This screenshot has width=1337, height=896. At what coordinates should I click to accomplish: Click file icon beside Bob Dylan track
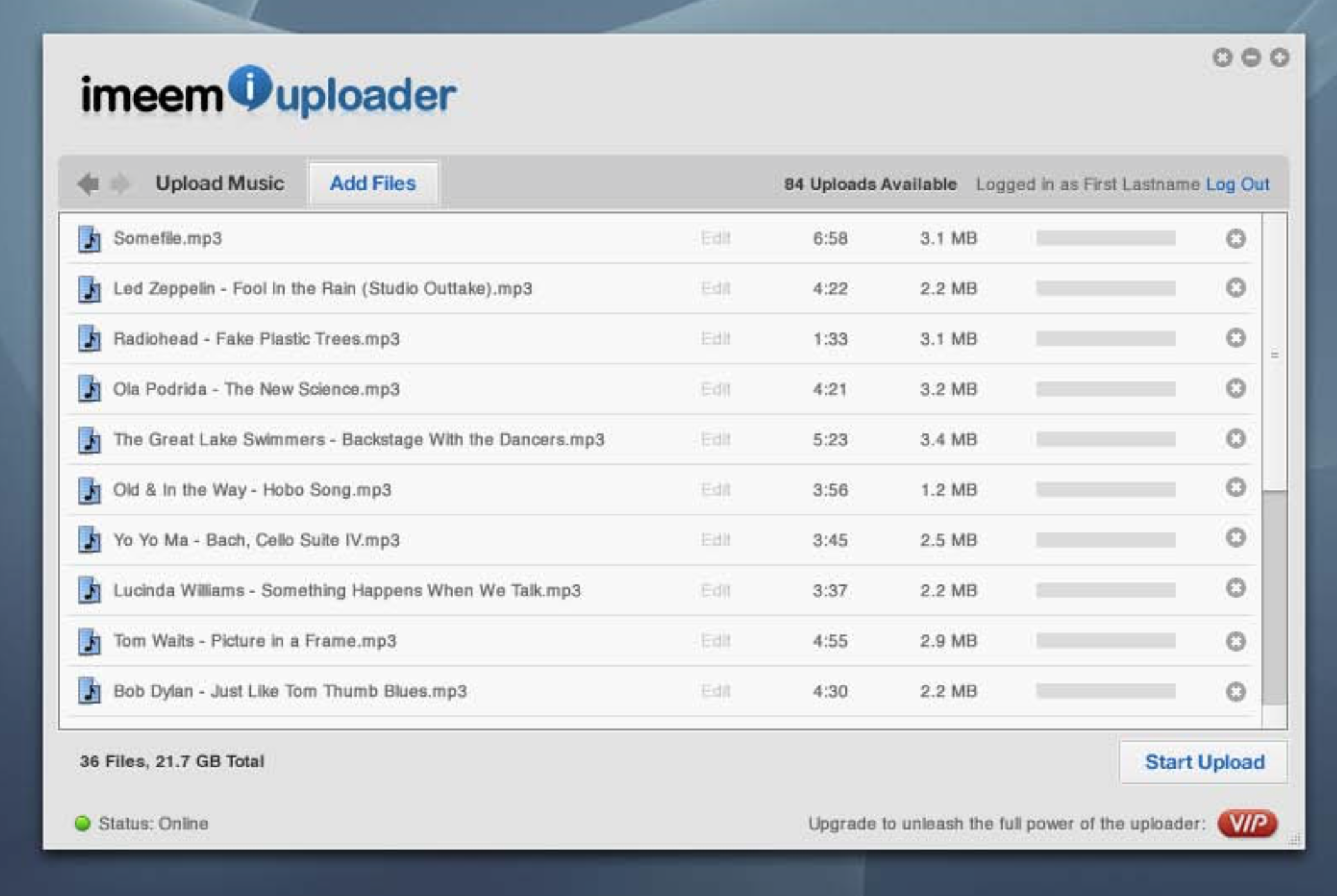89,691
